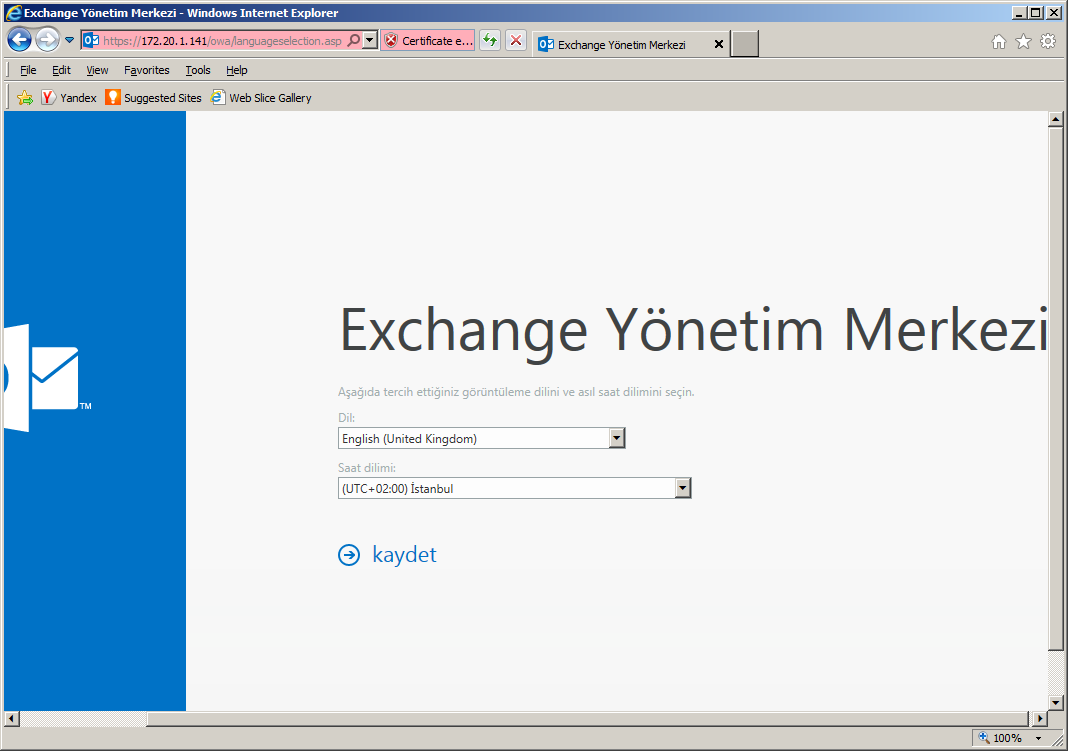This screenshot has height=751, width=1068.
Task: Open the Tools gear menu
Action: (x=1048, y=42)
